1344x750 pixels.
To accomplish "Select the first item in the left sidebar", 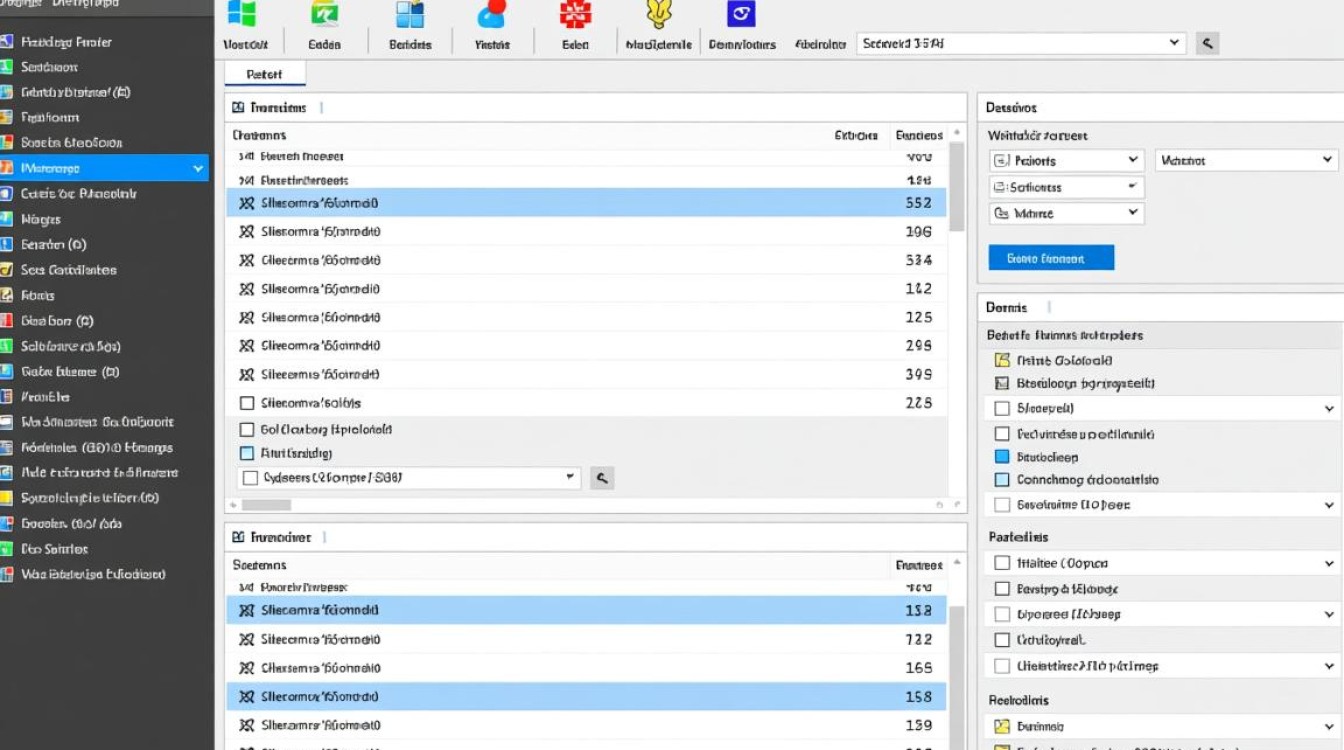I will tap(66, 42).
